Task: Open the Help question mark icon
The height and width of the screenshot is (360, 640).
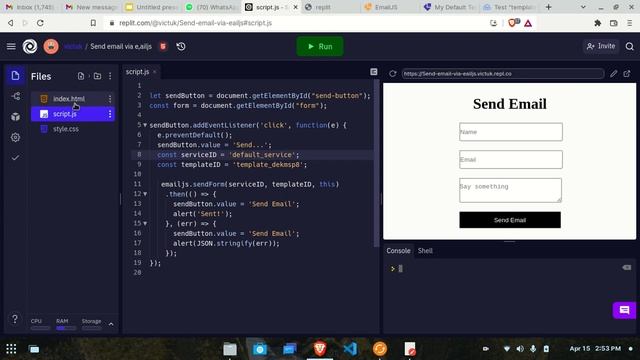Action: [x=15, y=319]
